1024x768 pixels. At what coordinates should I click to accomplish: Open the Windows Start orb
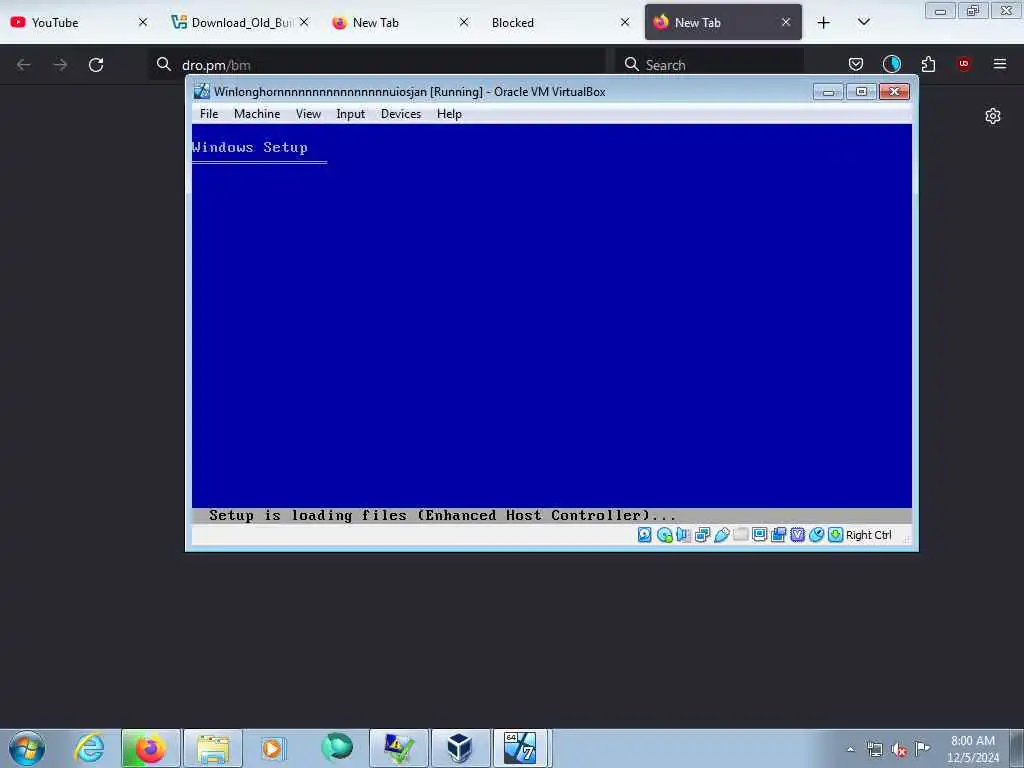point(27,748)
